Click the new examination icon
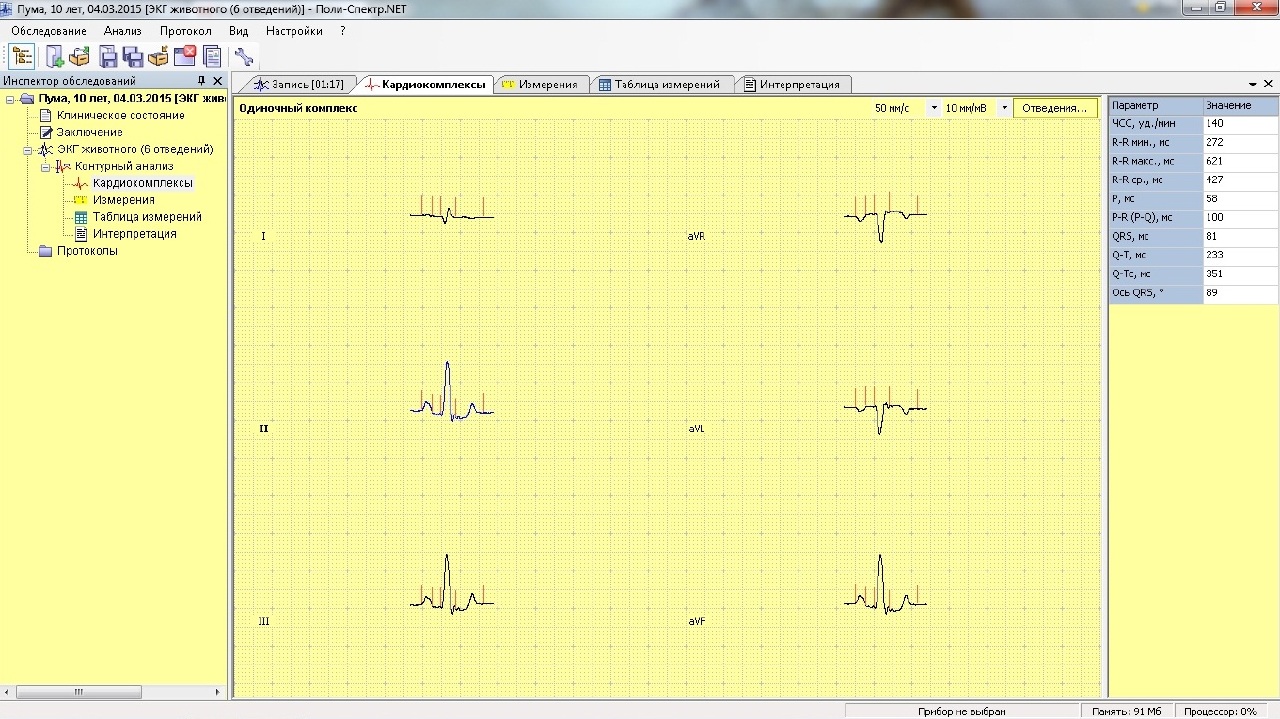This screenshot has height=719, width=1280. coord(56,57)
